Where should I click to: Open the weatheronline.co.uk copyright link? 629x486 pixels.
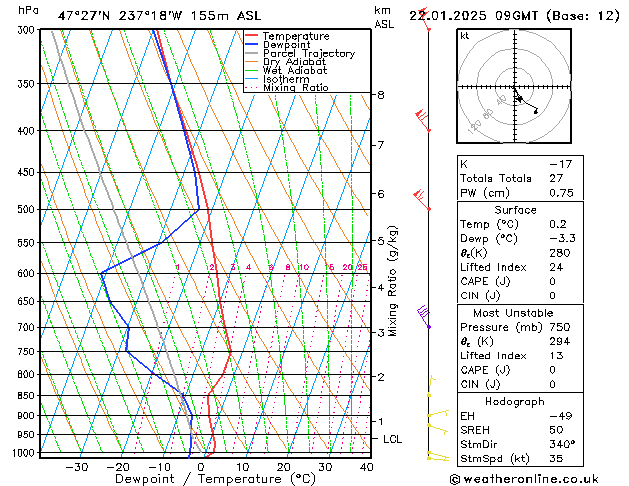539,478
